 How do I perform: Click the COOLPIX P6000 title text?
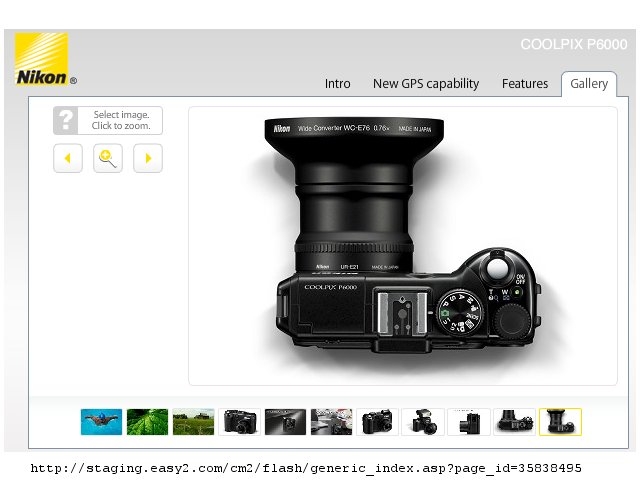(x=574, y=44)
